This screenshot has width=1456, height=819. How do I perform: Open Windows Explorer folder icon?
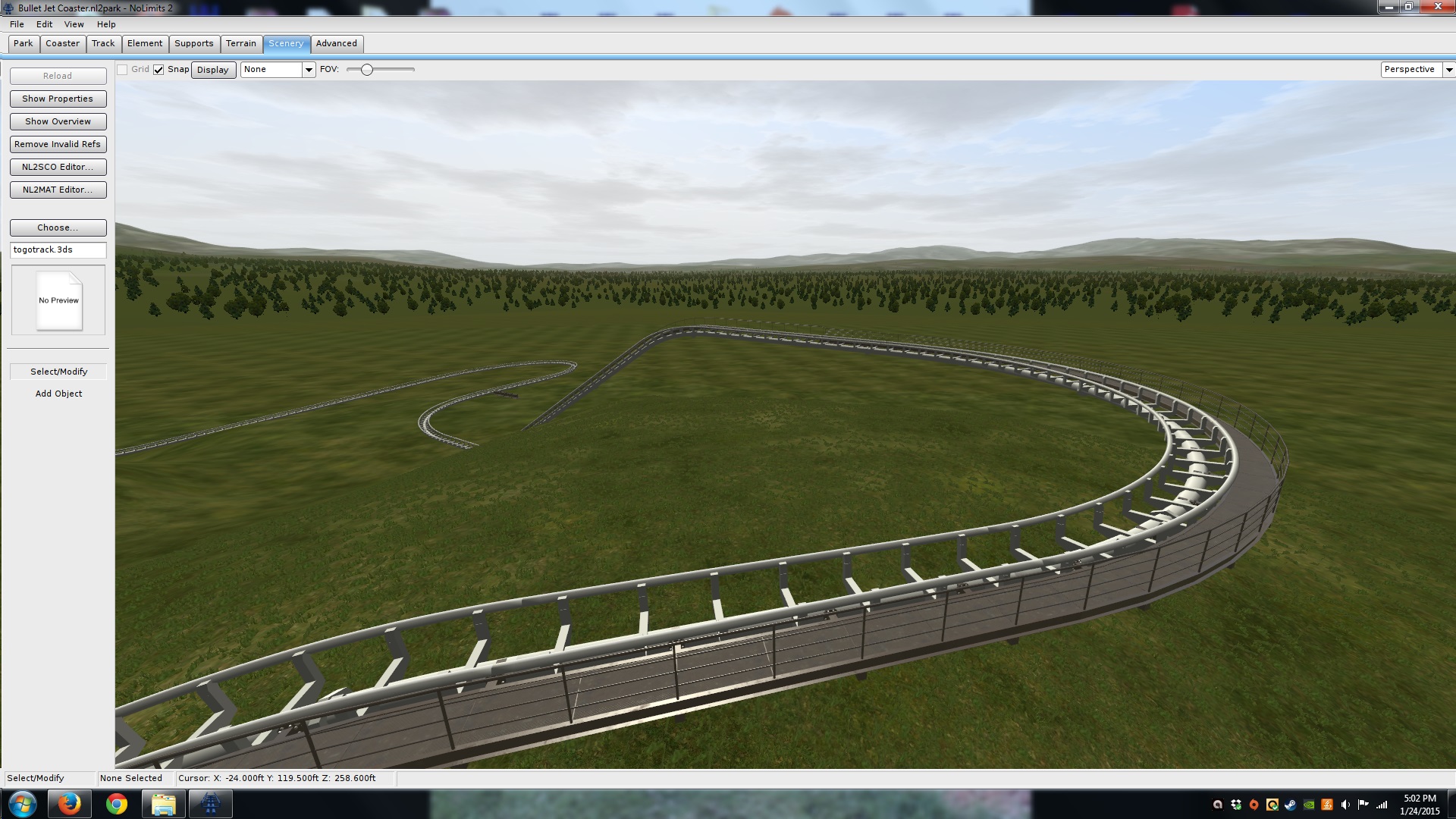click(x=163, y=804)
